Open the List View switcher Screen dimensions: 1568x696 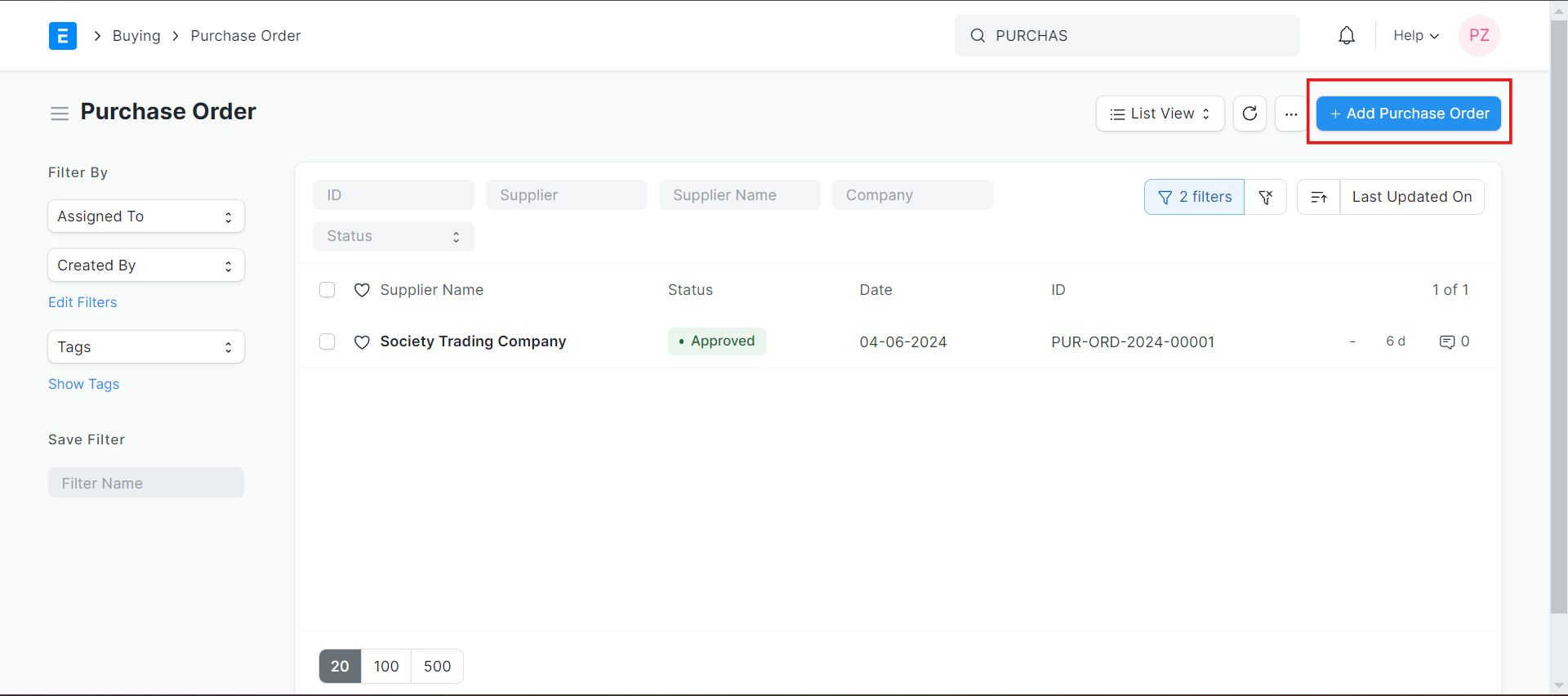(1160, 114)
